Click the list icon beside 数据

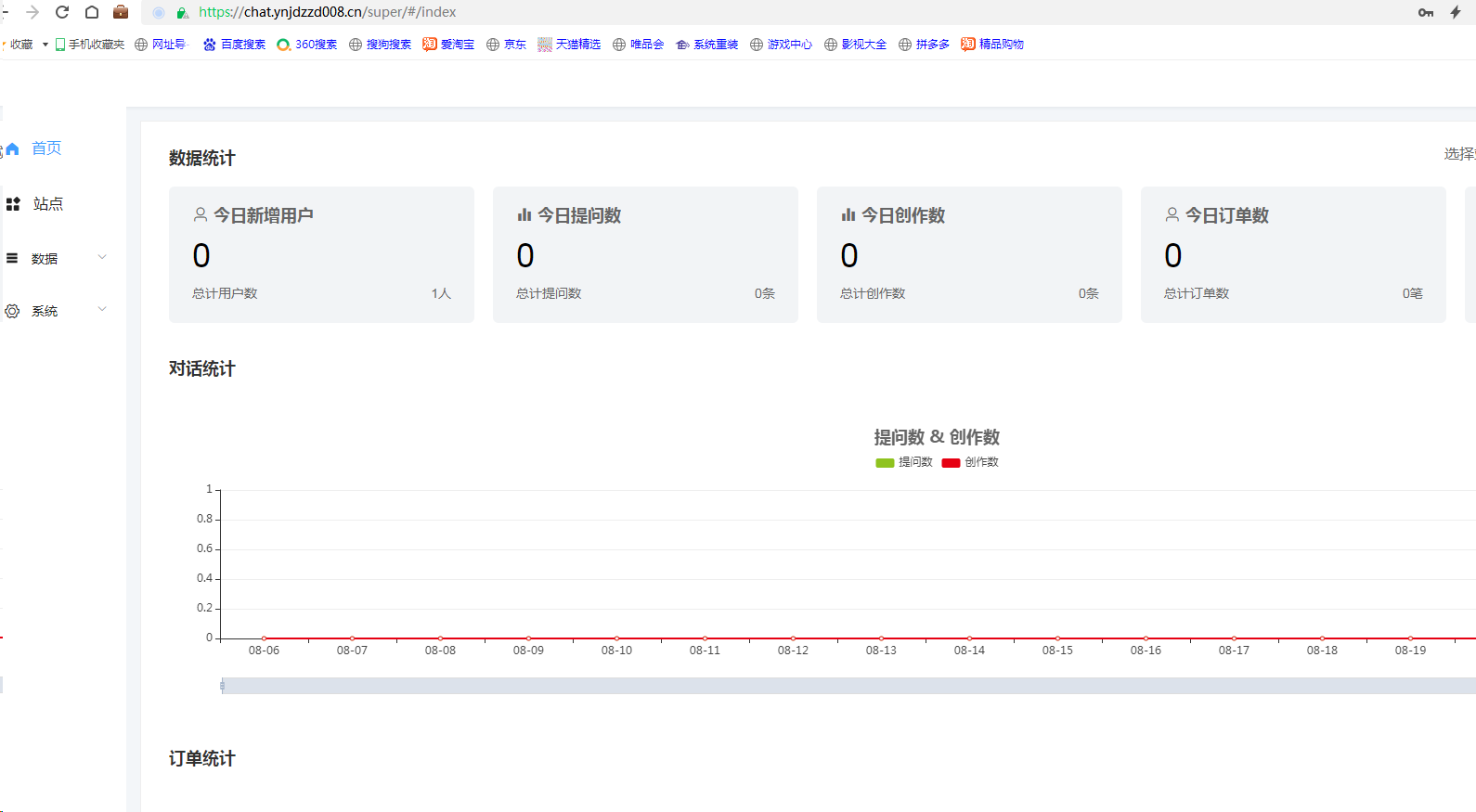pos(12,258)
